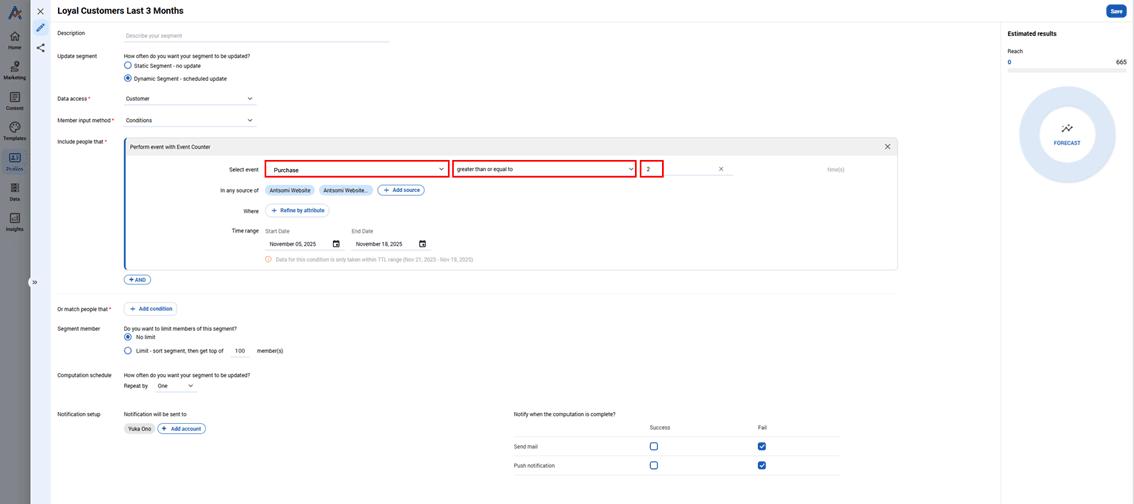Click the TTL range info warning icon
The width and height of the screenshot is (1134, 504).
click(x=268, y=259)
